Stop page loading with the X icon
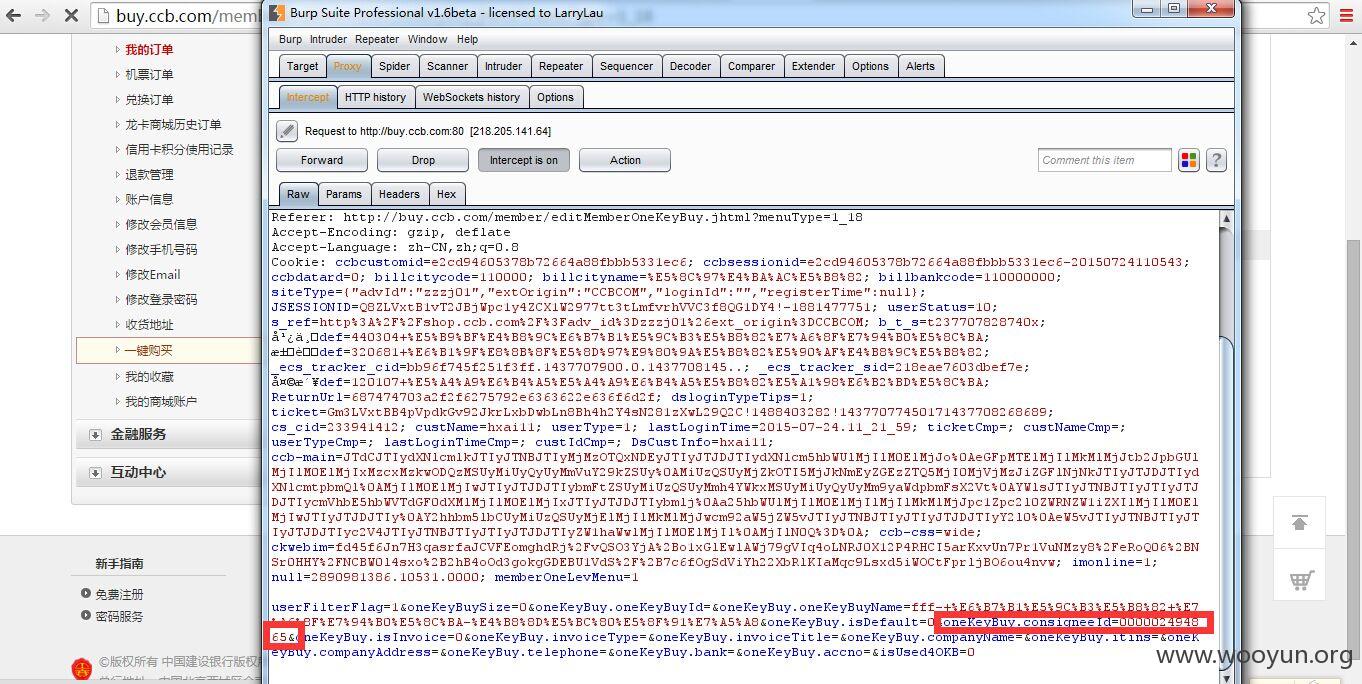 (72, 16)
